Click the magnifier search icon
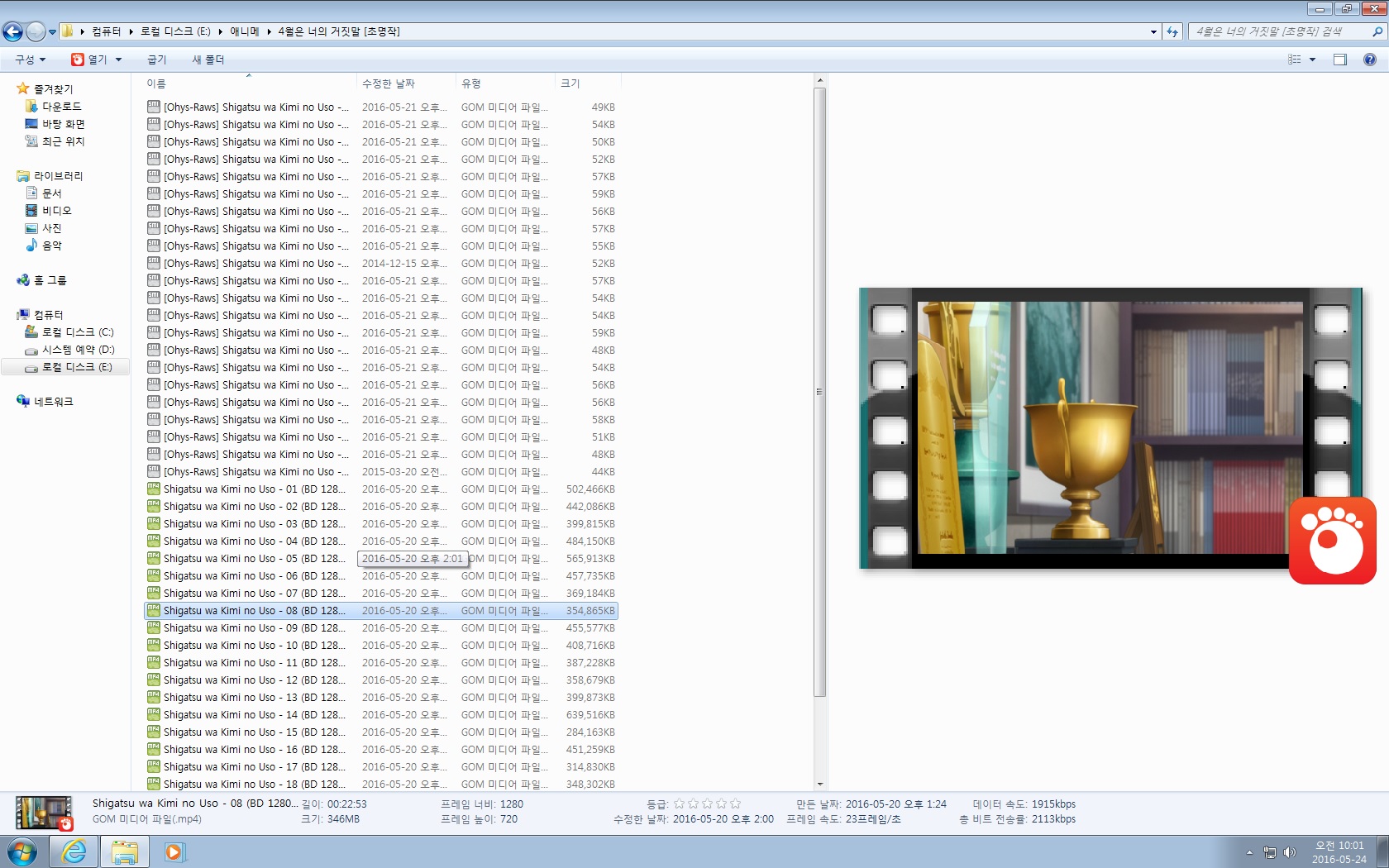The width and height of the screenshot is (1389, 868). tap(1377, 31)
